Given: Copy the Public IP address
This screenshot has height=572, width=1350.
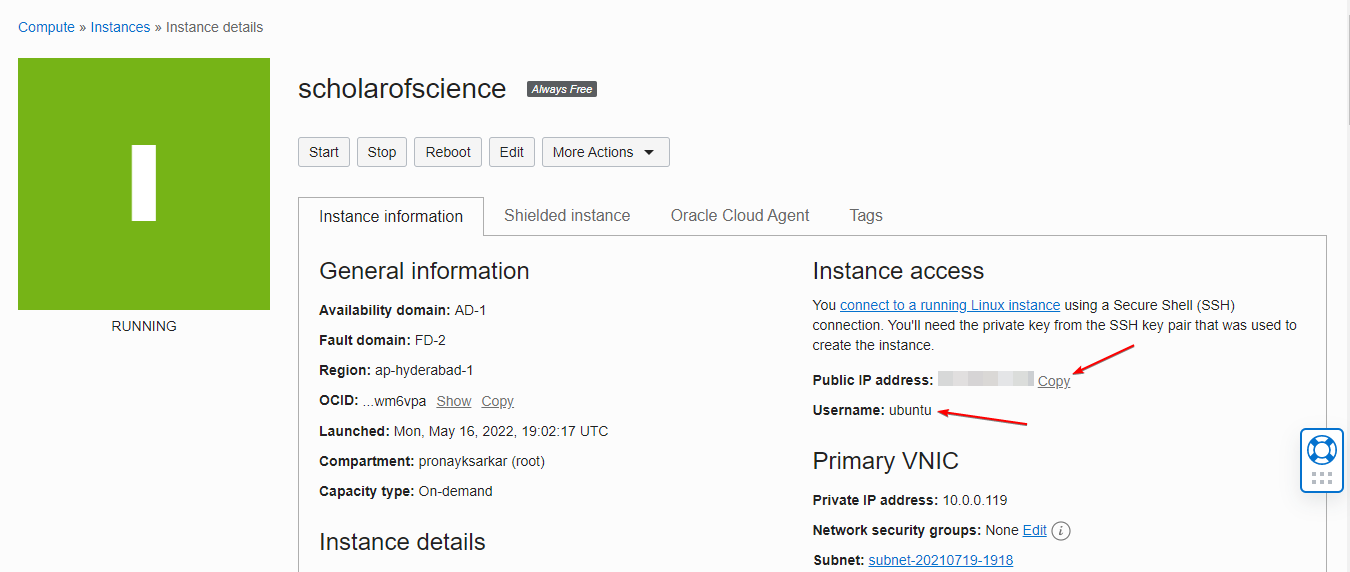Looking at the screenshot, I should click(x=1054, y=381).
